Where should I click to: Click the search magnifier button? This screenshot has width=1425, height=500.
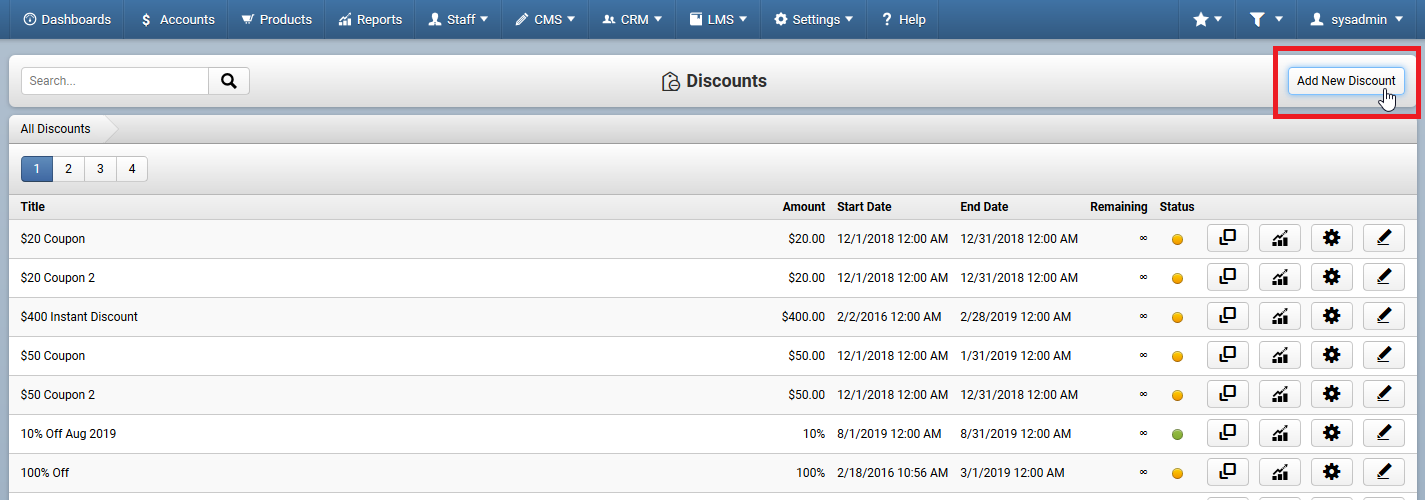pos(229,81)
